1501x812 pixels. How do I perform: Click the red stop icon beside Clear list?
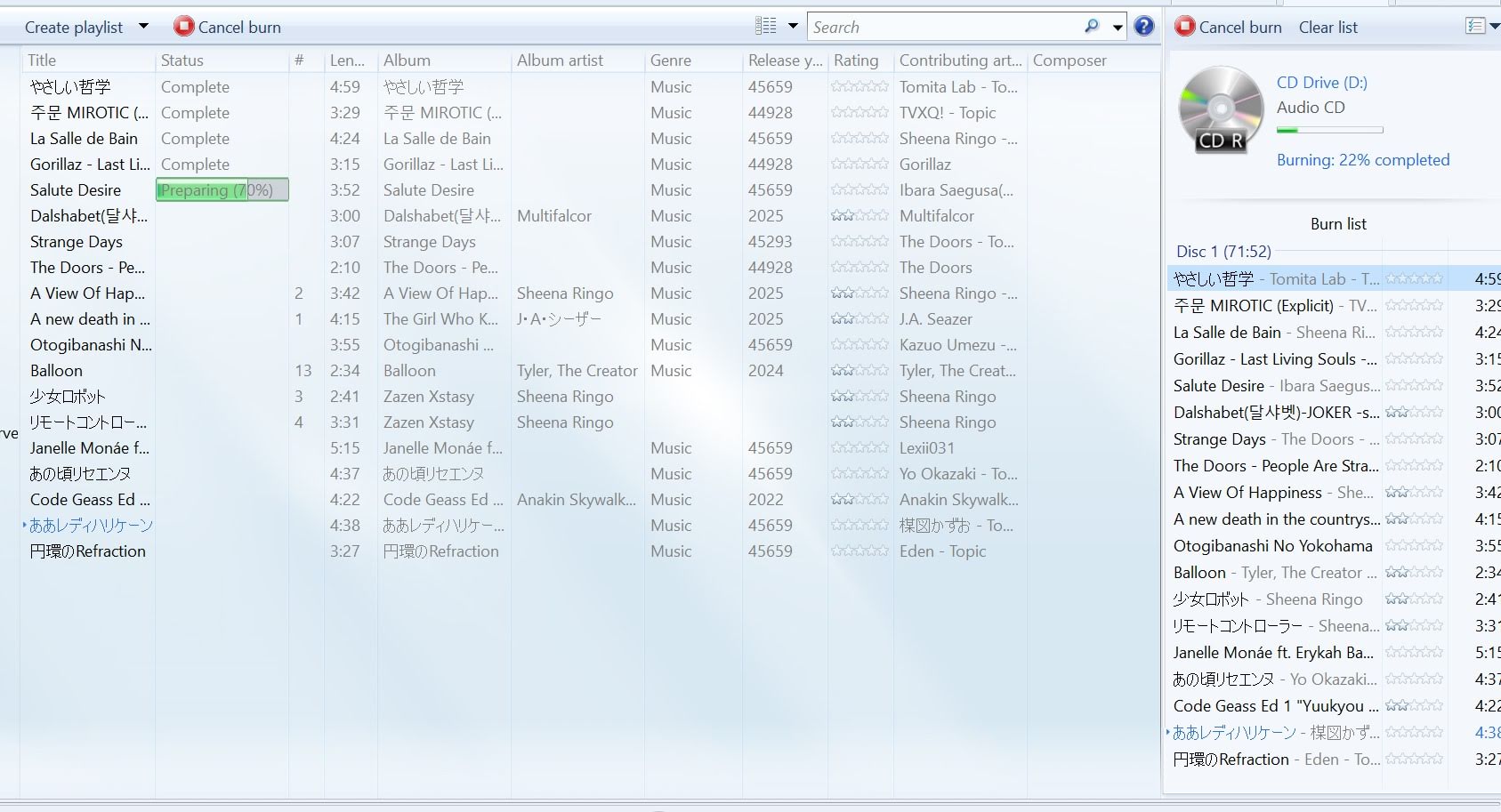coord(1185,27)
